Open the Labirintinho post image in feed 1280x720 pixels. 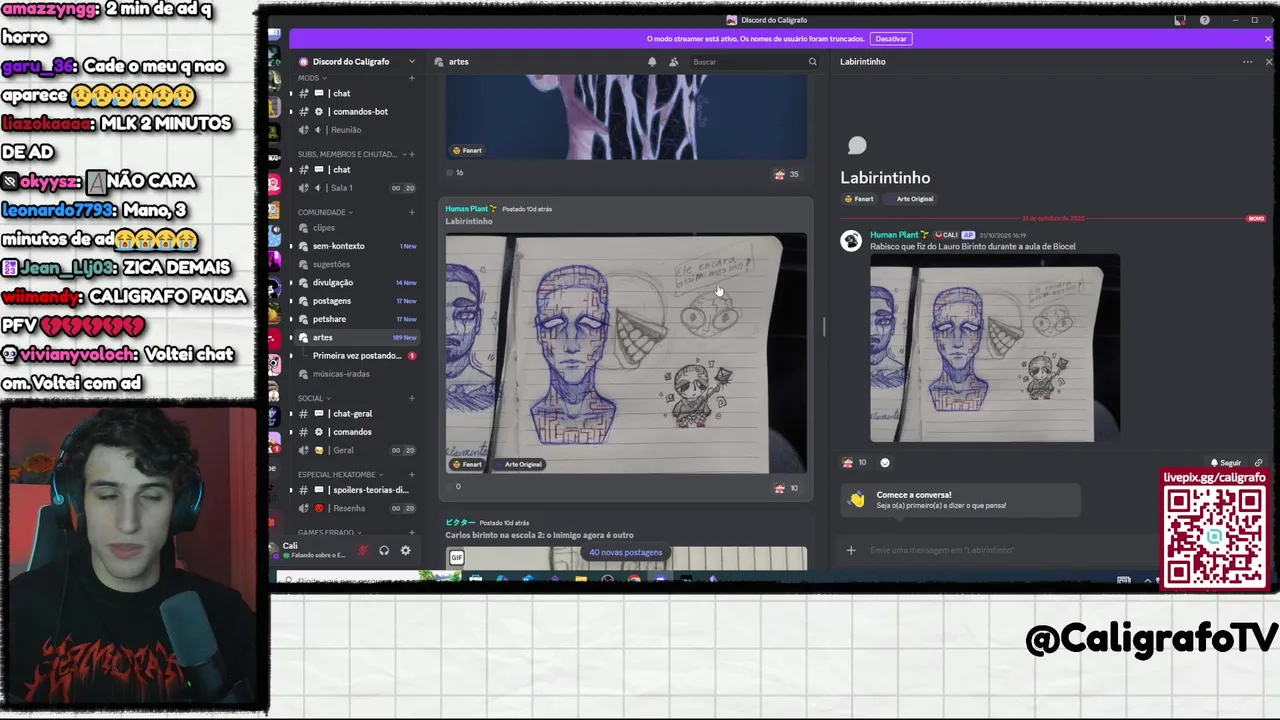pos(626,353)
